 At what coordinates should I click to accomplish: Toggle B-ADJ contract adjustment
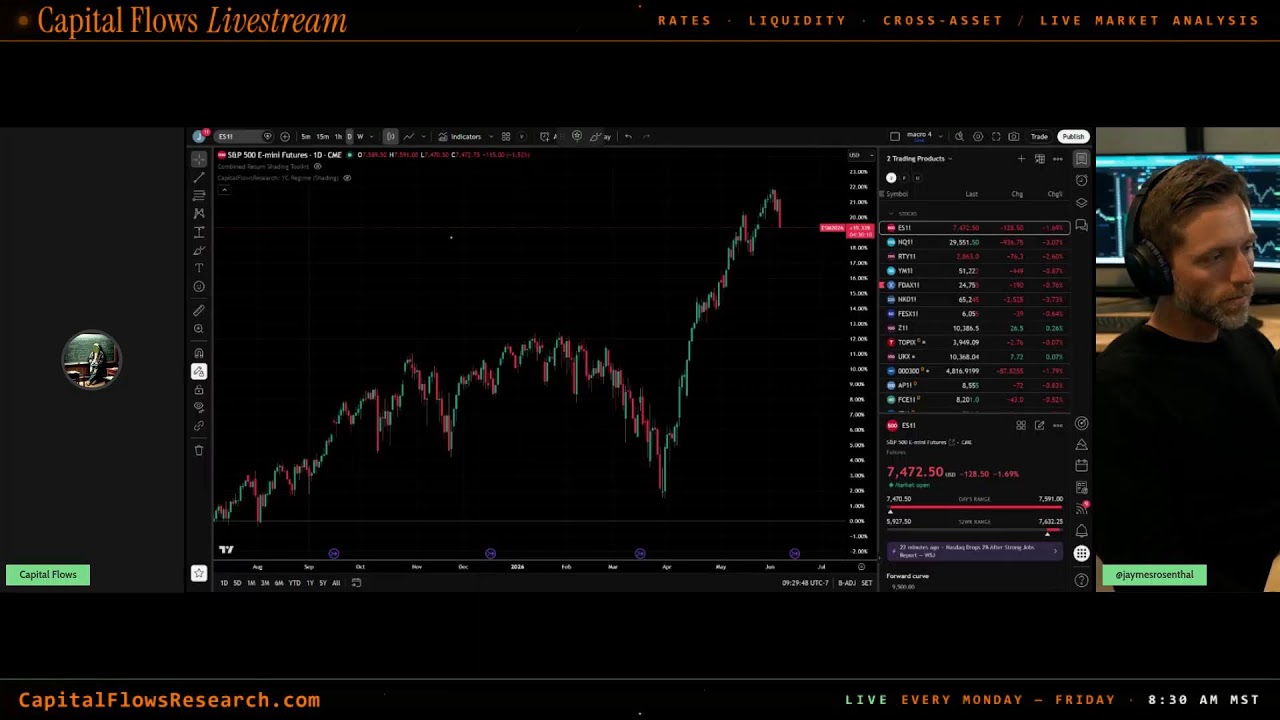846,583
